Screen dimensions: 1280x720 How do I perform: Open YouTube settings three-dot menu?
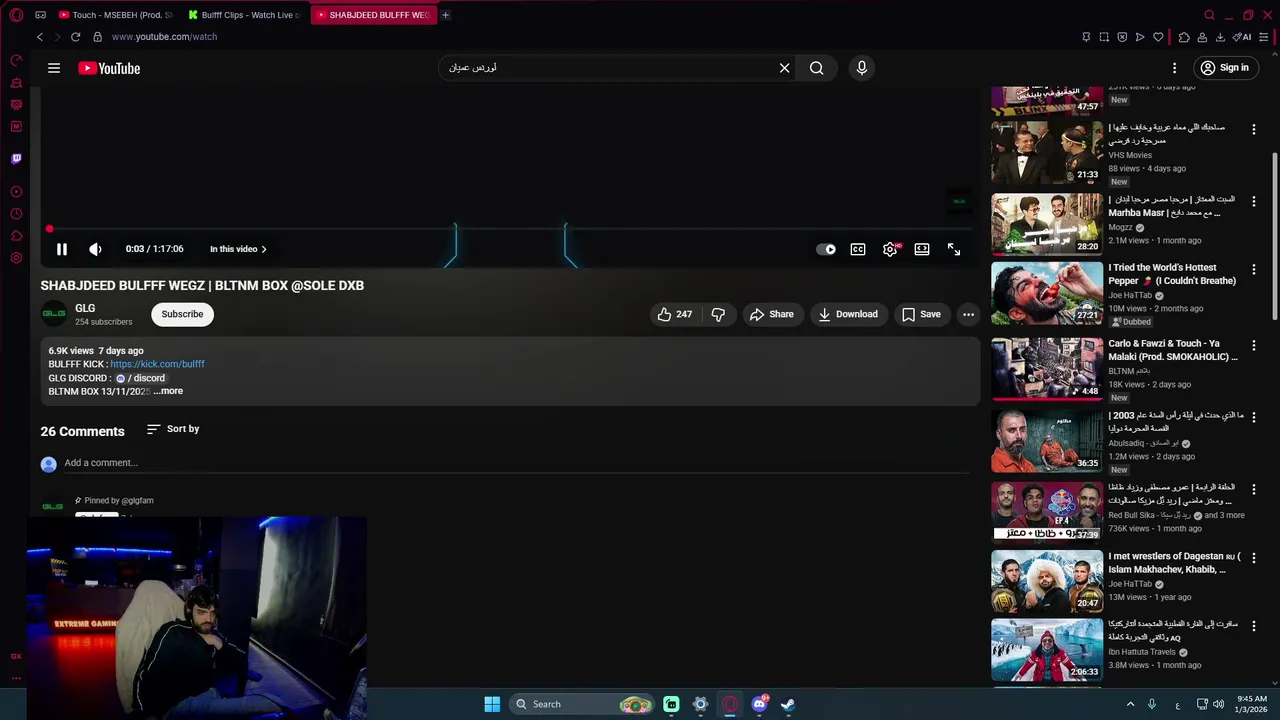(x=1175, y=68)
